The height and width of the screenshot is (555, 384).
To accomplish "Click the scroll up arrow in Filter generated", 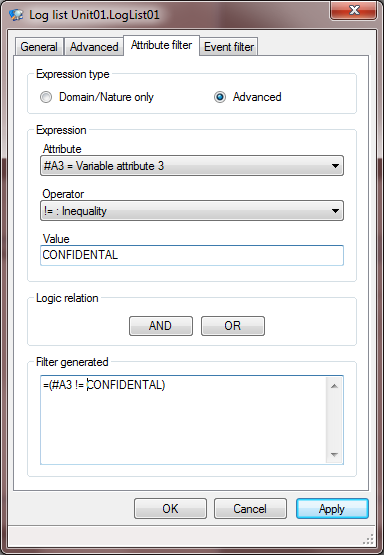I will coord(334,386).
